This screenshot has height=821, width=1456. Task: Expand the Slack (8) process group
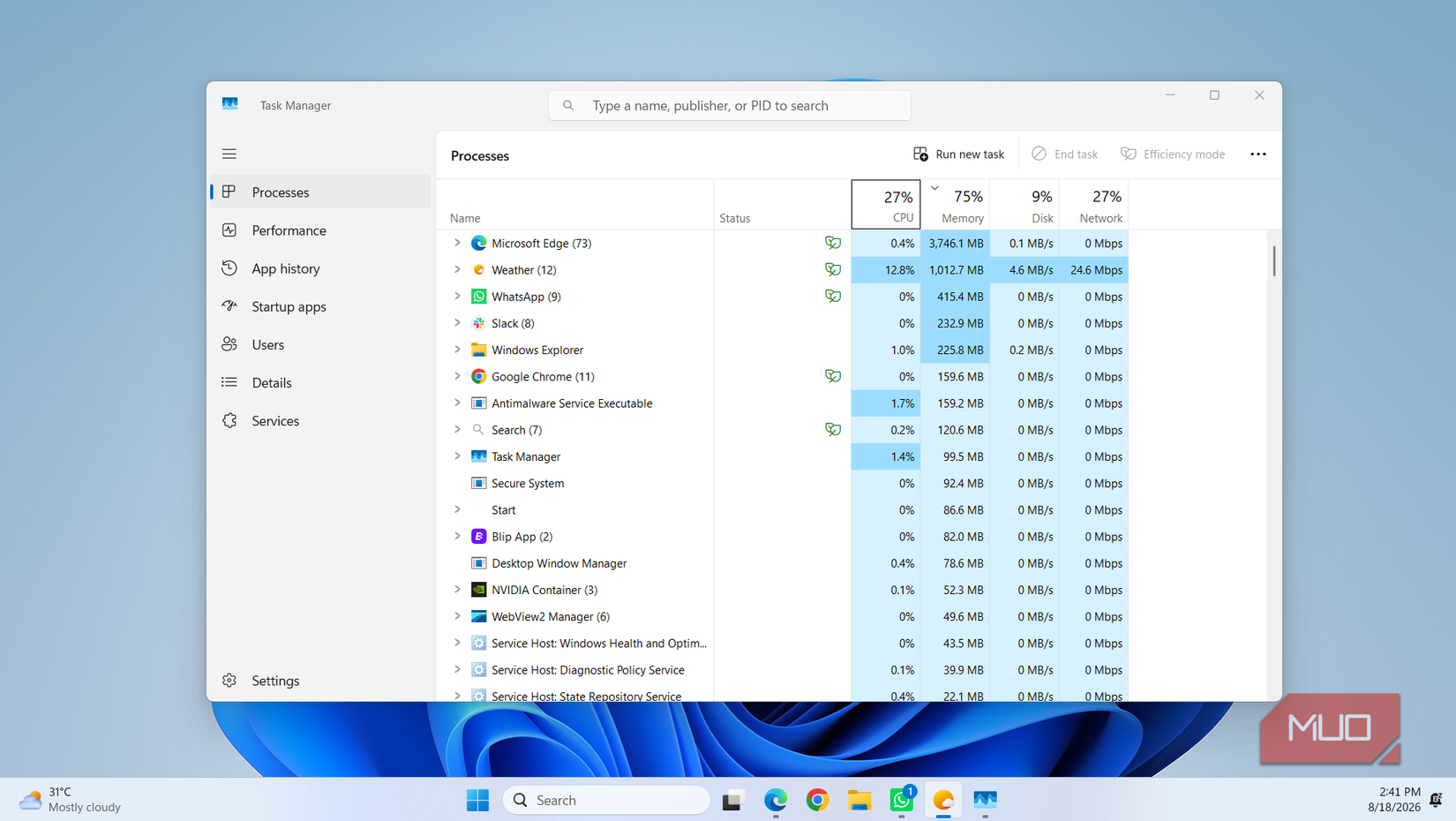457,322
